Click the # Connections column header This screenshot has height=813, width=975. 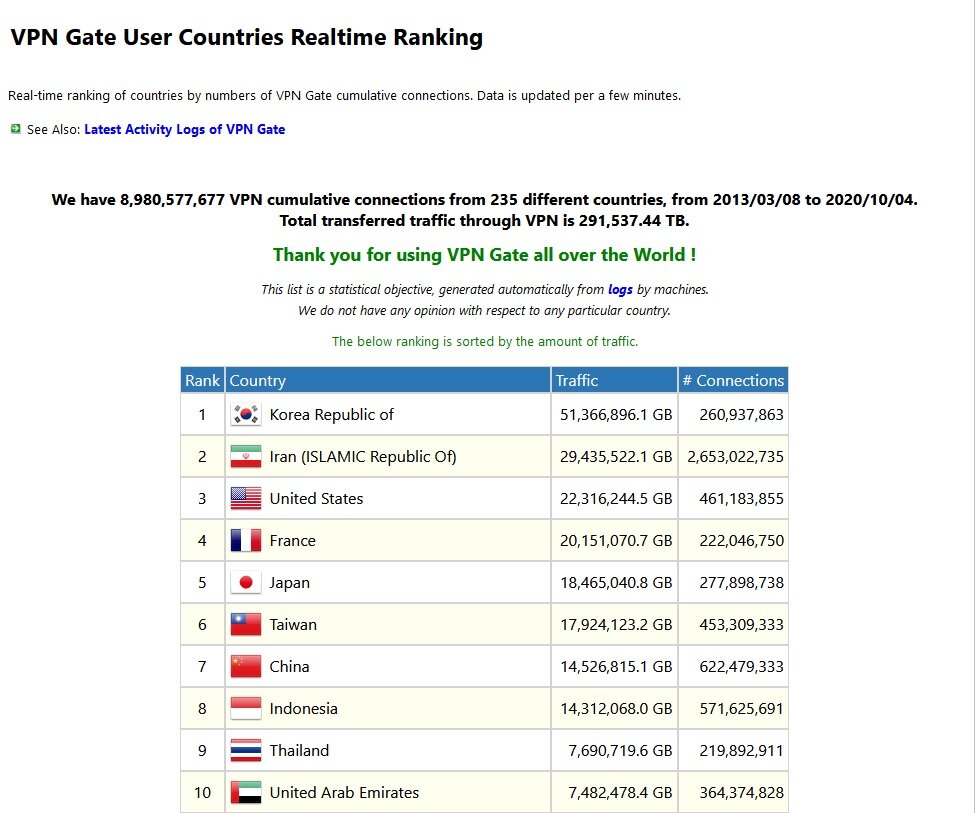[x=733, y=381]
